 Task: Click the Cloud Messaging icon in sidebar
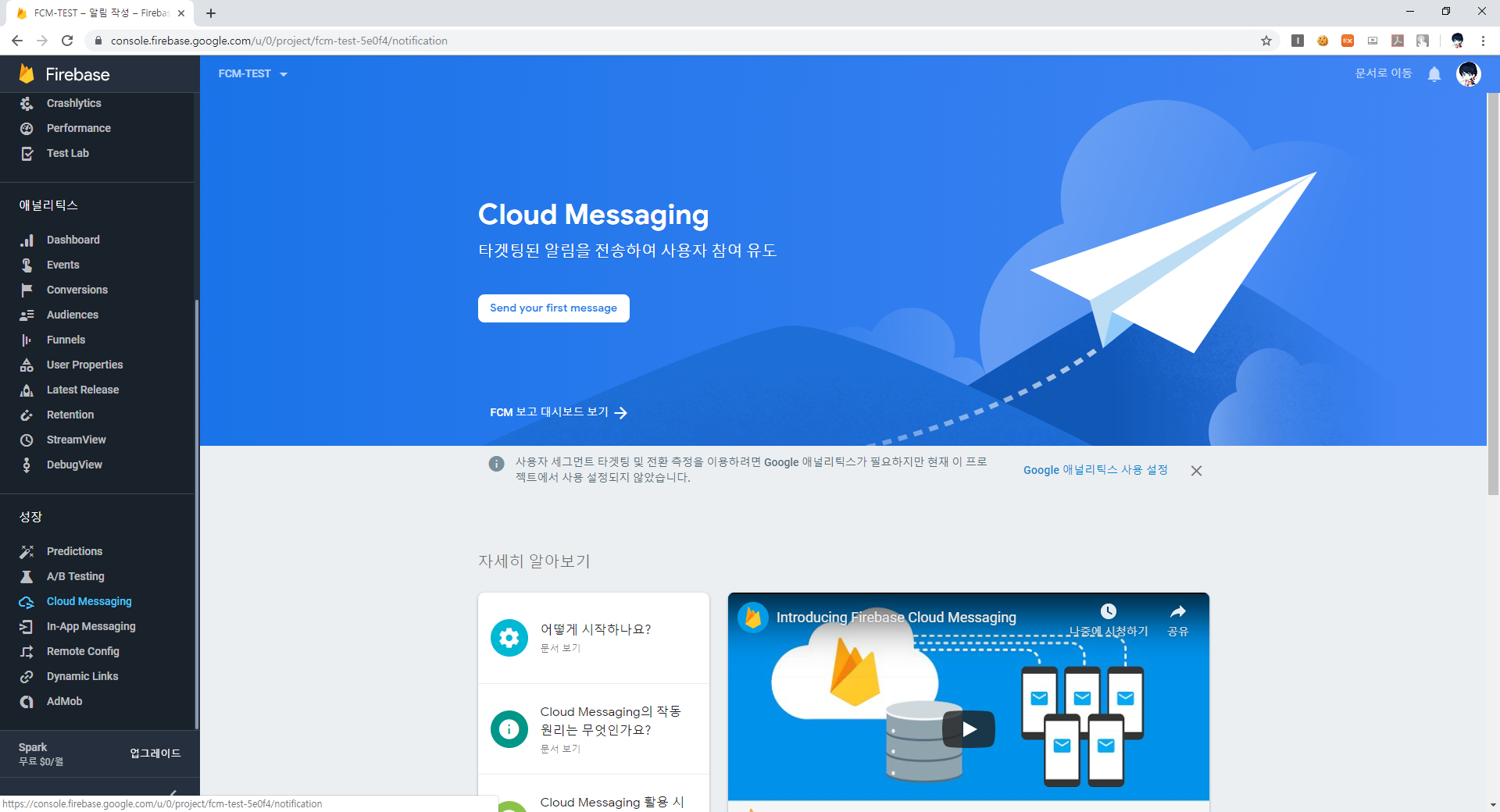coord(27,601)
